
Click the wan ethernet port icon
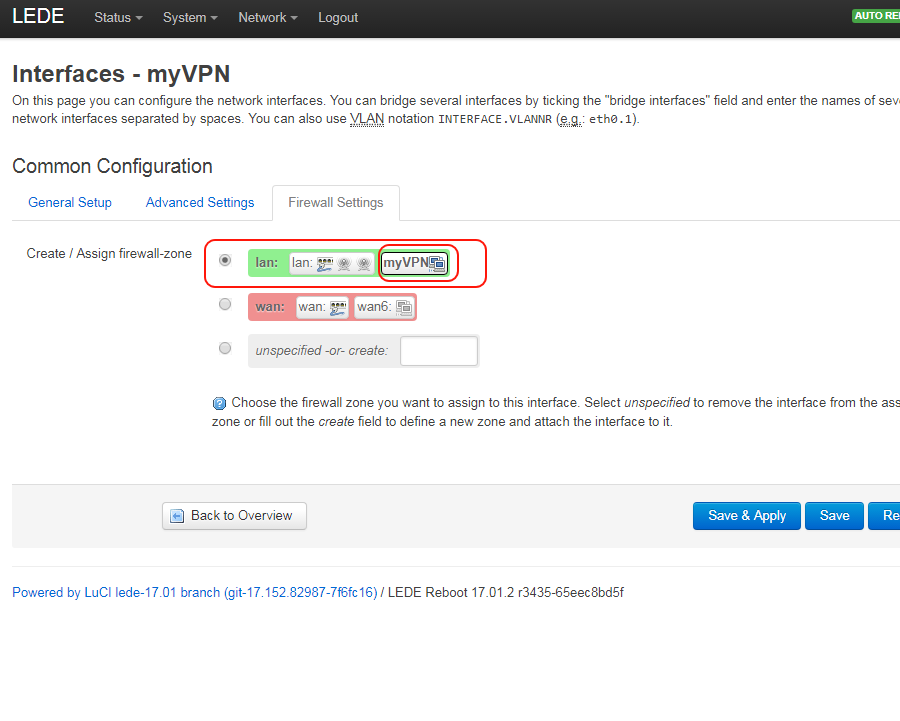click(338, 307)
